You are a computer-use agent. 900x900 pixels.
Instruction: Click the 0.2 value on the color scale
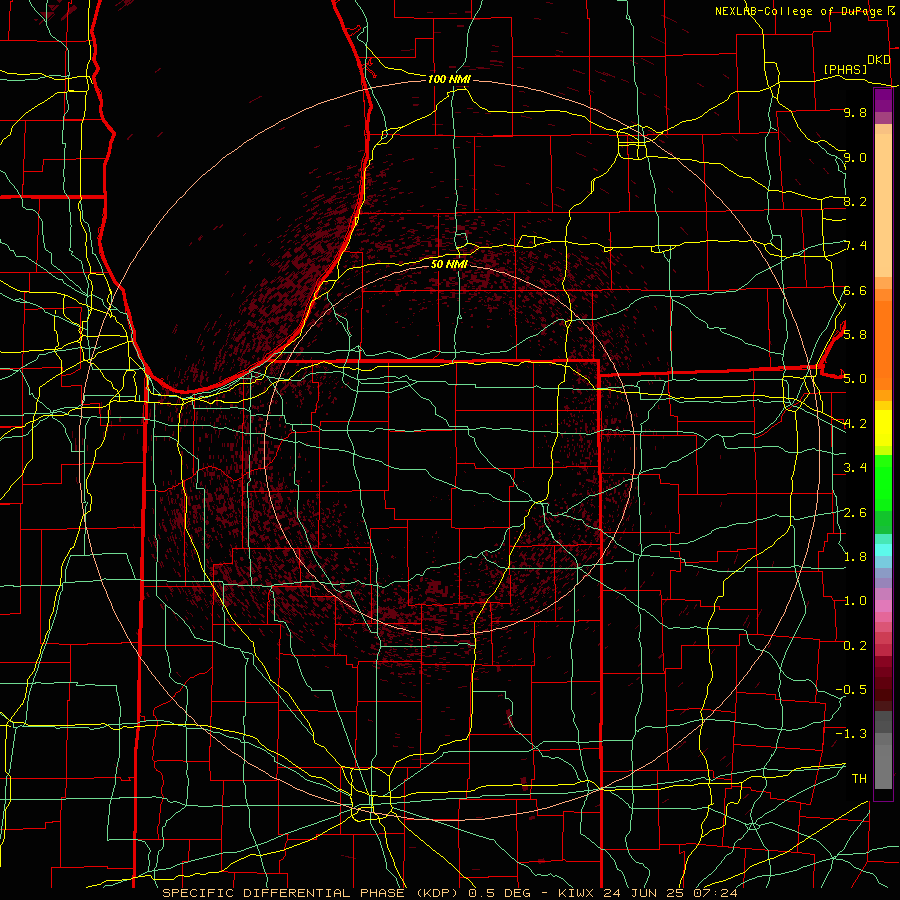[x=855, y=646]
